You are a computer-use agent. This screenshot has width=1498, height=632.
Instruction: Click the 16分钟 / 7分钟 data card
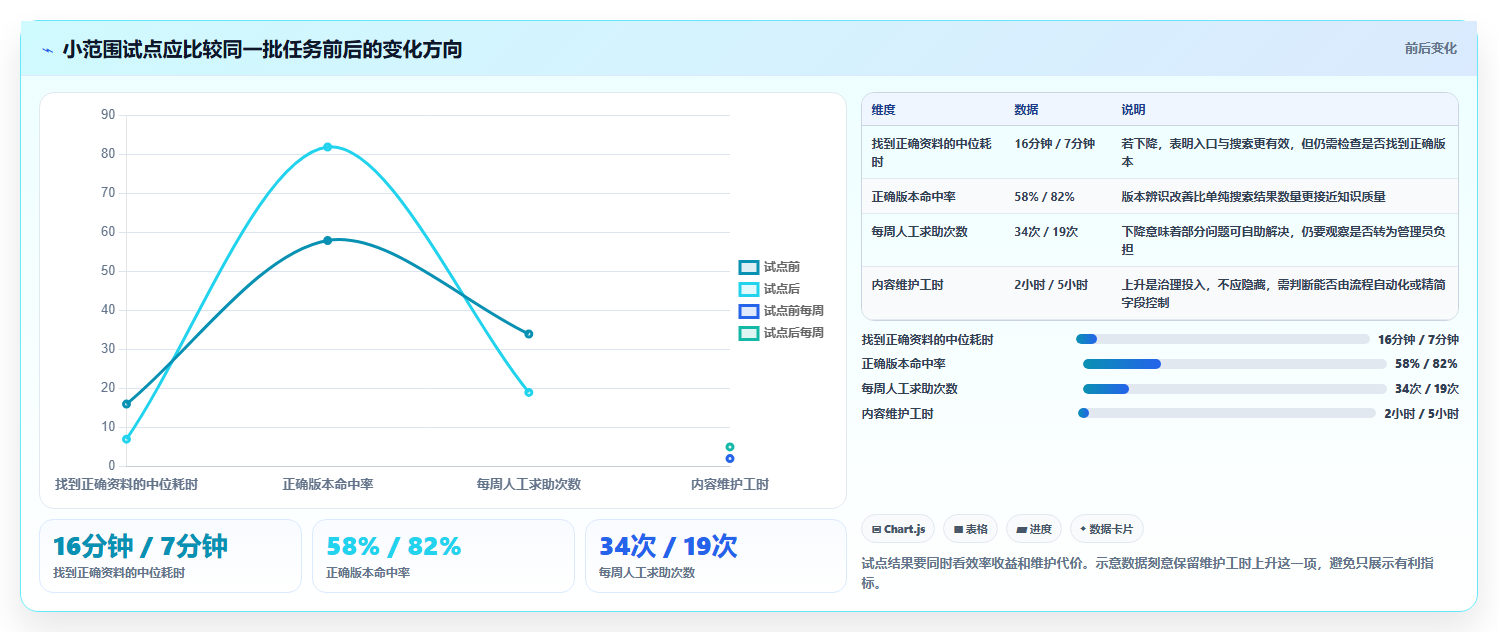pyautogui.click(x=170, y=556)
